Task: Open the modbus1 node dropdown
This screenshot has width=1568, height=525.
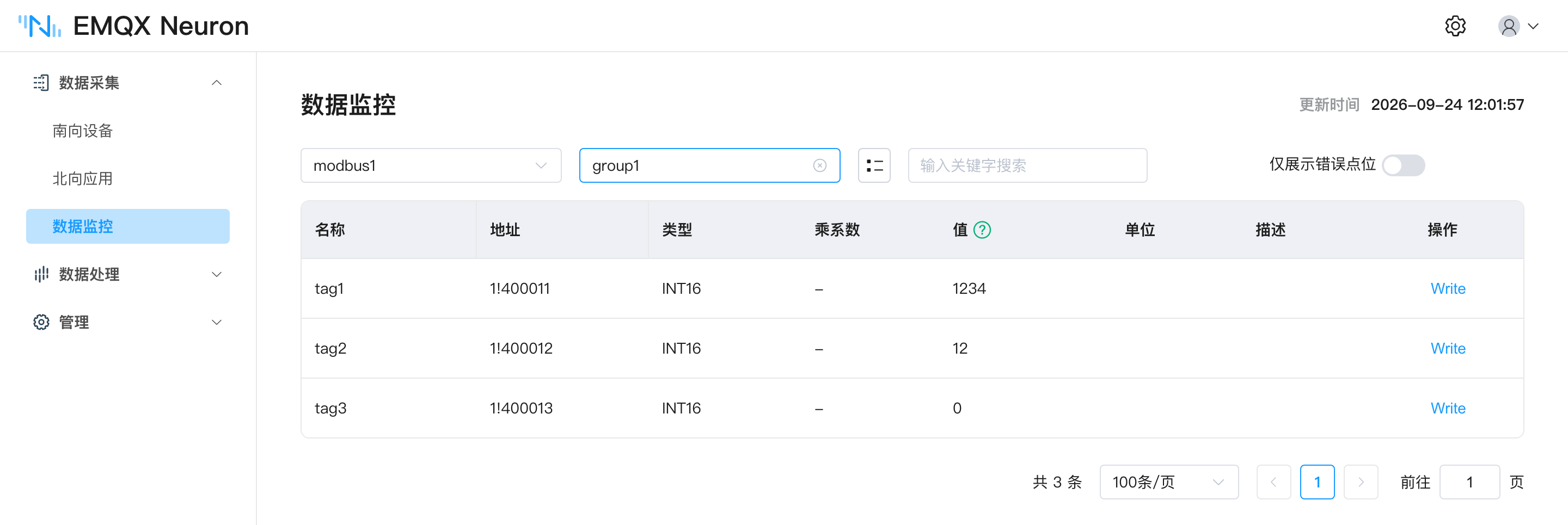Action: pyautogui.click(x=431, y=165)
